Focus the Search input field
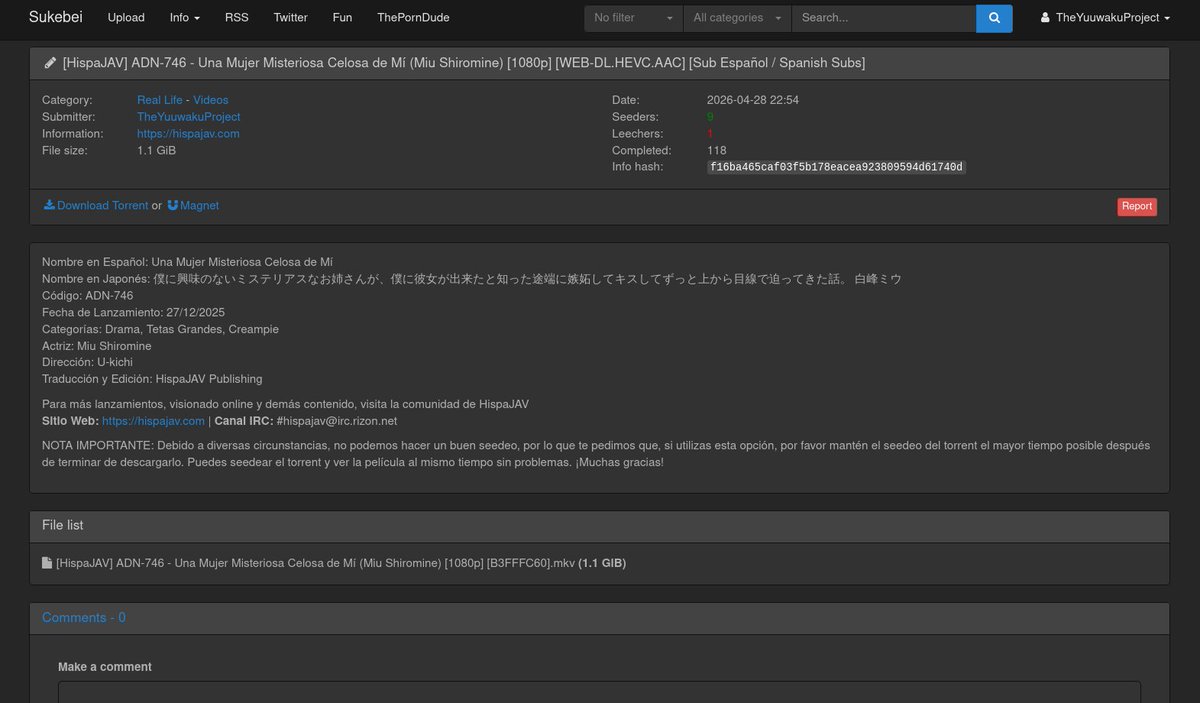This screenshot has width=1200, height=703. [884, 18]
